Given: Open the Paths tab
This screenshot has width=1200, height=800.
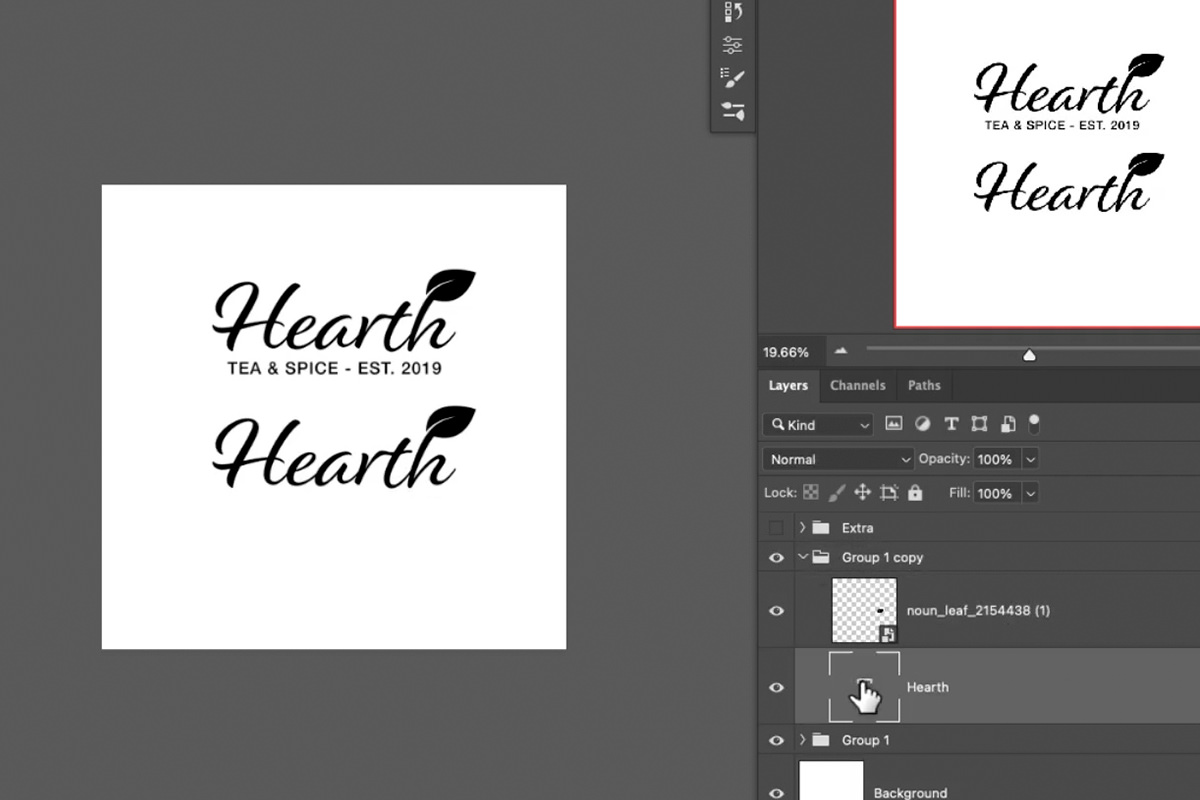Looking at the screenshot, I should click(924, 385).
